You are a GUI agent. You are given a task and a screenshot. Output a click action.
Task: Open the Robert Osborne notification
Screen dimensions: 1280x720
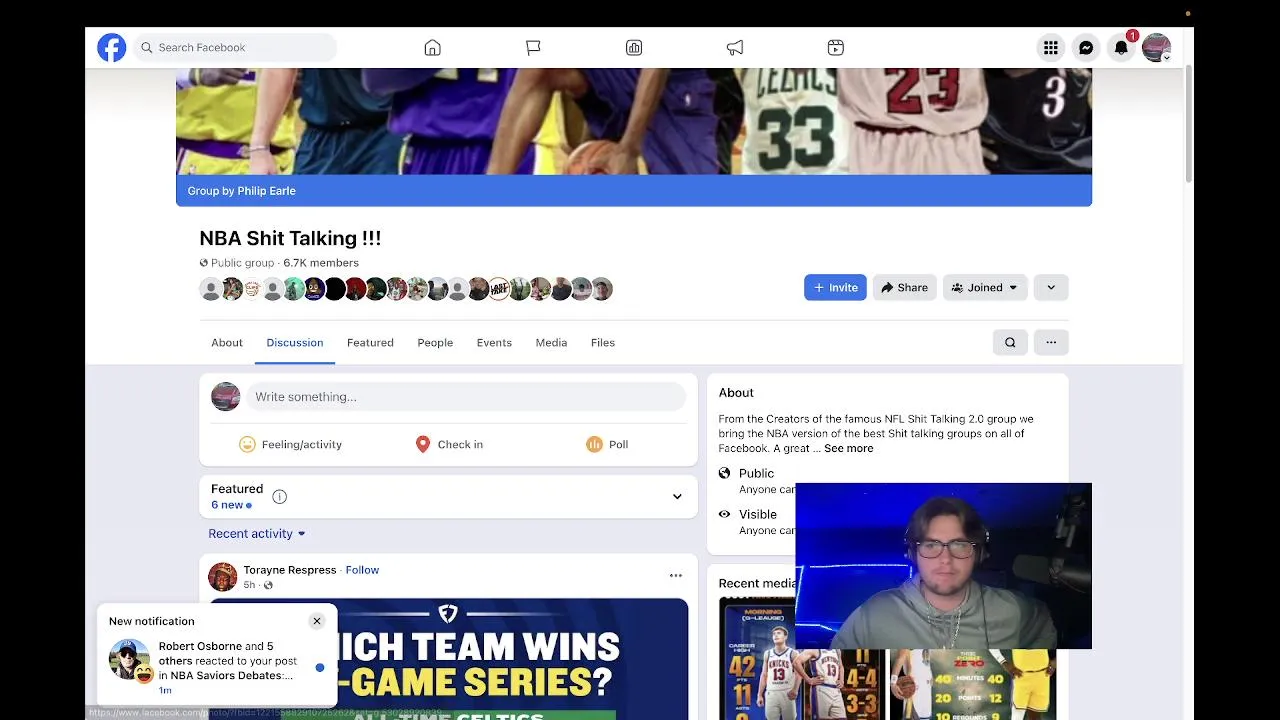(x=217, y=668)
